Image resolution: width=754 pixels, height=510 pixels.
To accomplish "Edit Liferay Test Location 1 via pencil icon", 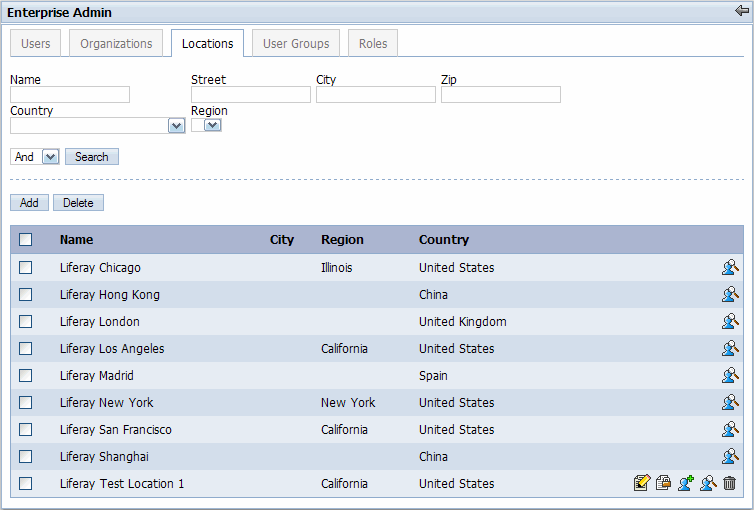I will point(642,483).
